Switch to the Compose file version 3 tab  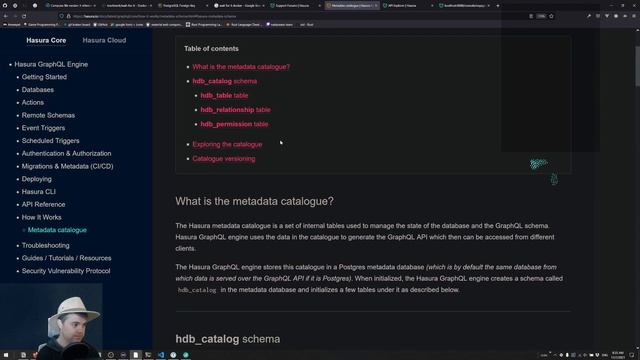point(71,6)
